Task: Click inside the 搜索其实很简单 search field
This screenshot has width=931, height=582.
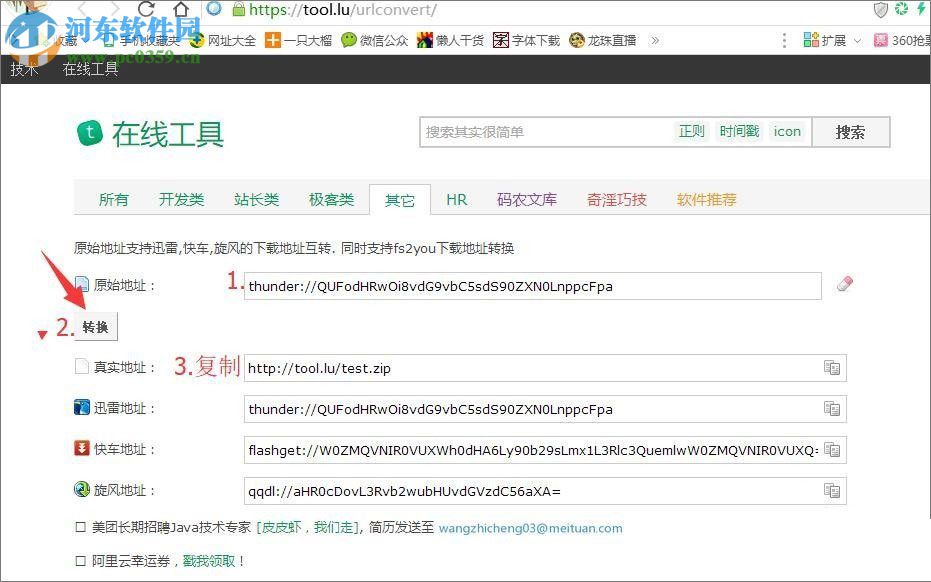Action: pos(540,131)
